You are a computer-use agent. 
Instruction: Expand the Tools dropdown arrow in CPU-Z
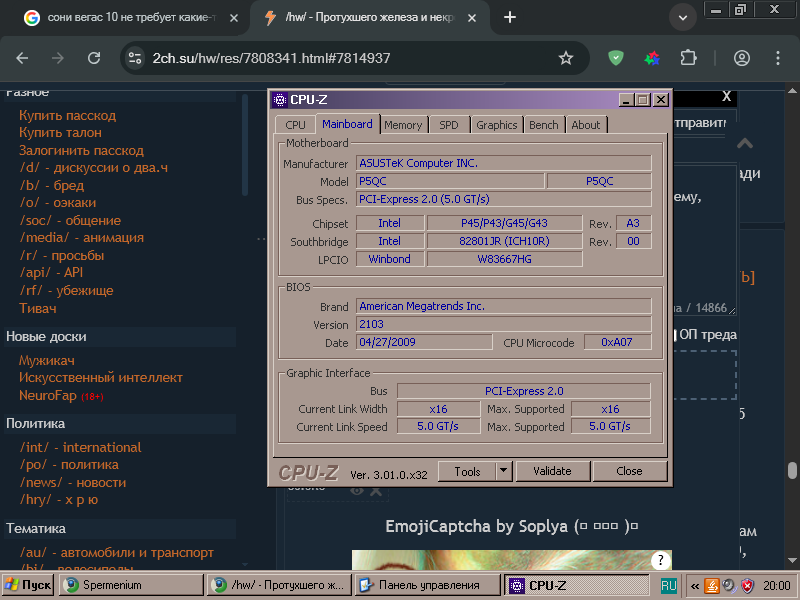pos(504,471)
